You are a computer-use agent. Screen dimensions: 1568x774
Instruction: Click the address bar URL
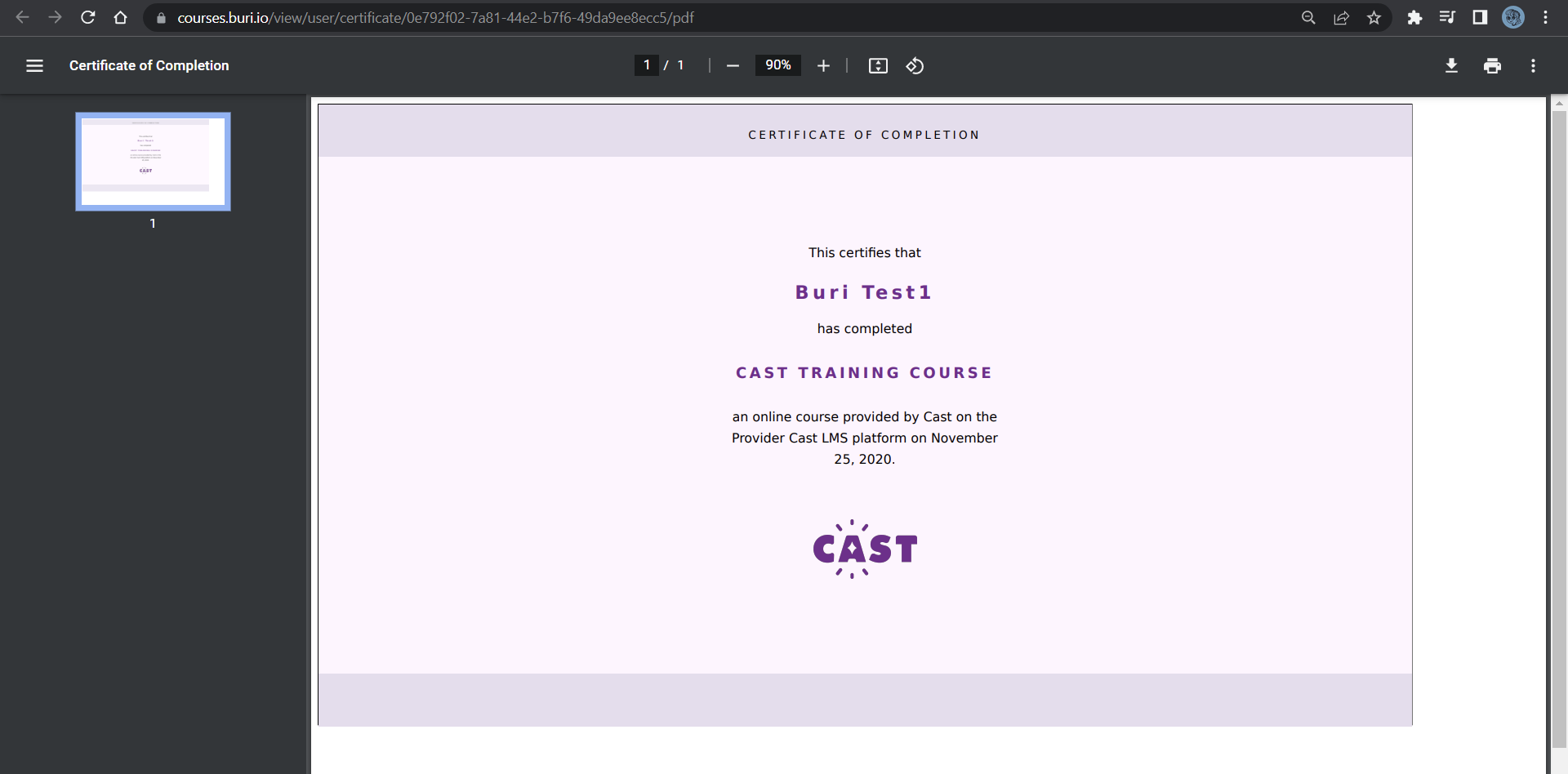[435, 18]
